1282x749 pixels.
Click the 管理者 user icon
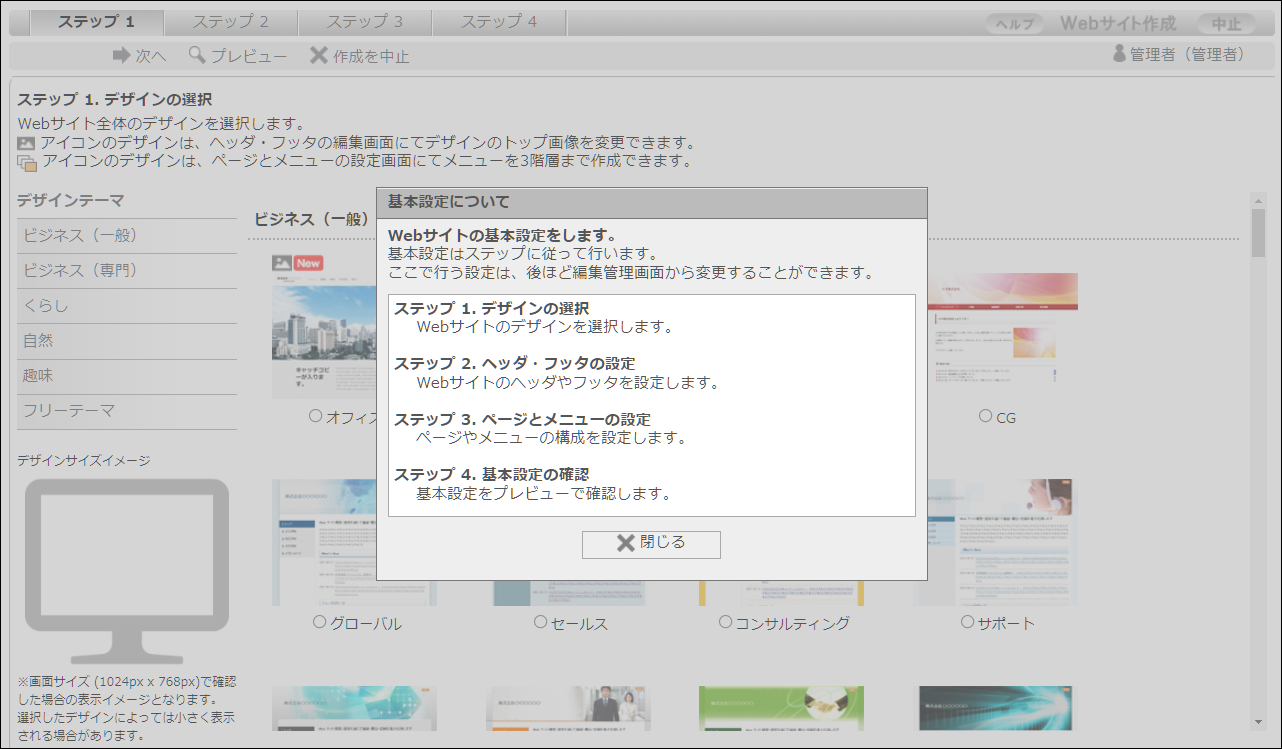coord(1119,54)
